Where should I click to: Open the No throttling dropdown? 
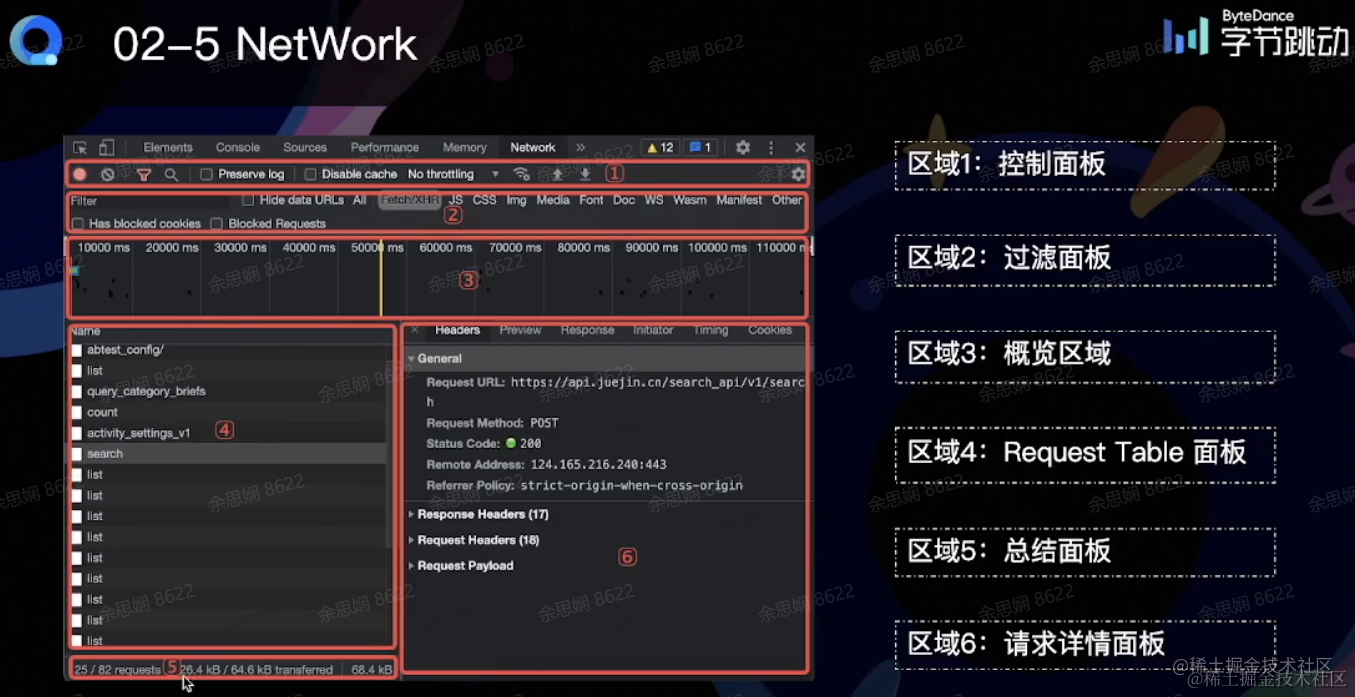(x=453, y=174)
